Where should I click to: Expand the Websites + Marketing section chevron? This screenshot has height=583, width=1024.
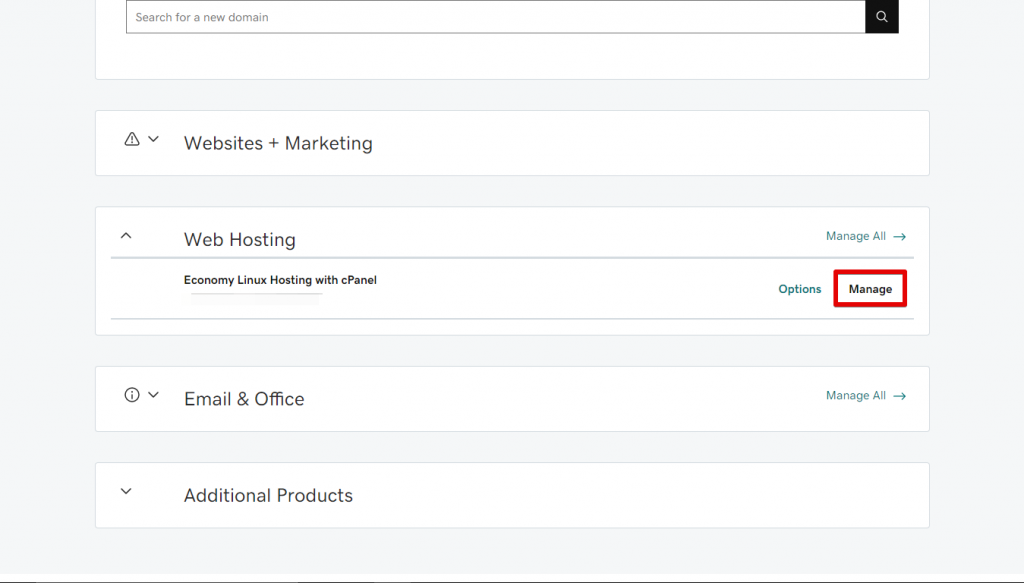point(154,140)
